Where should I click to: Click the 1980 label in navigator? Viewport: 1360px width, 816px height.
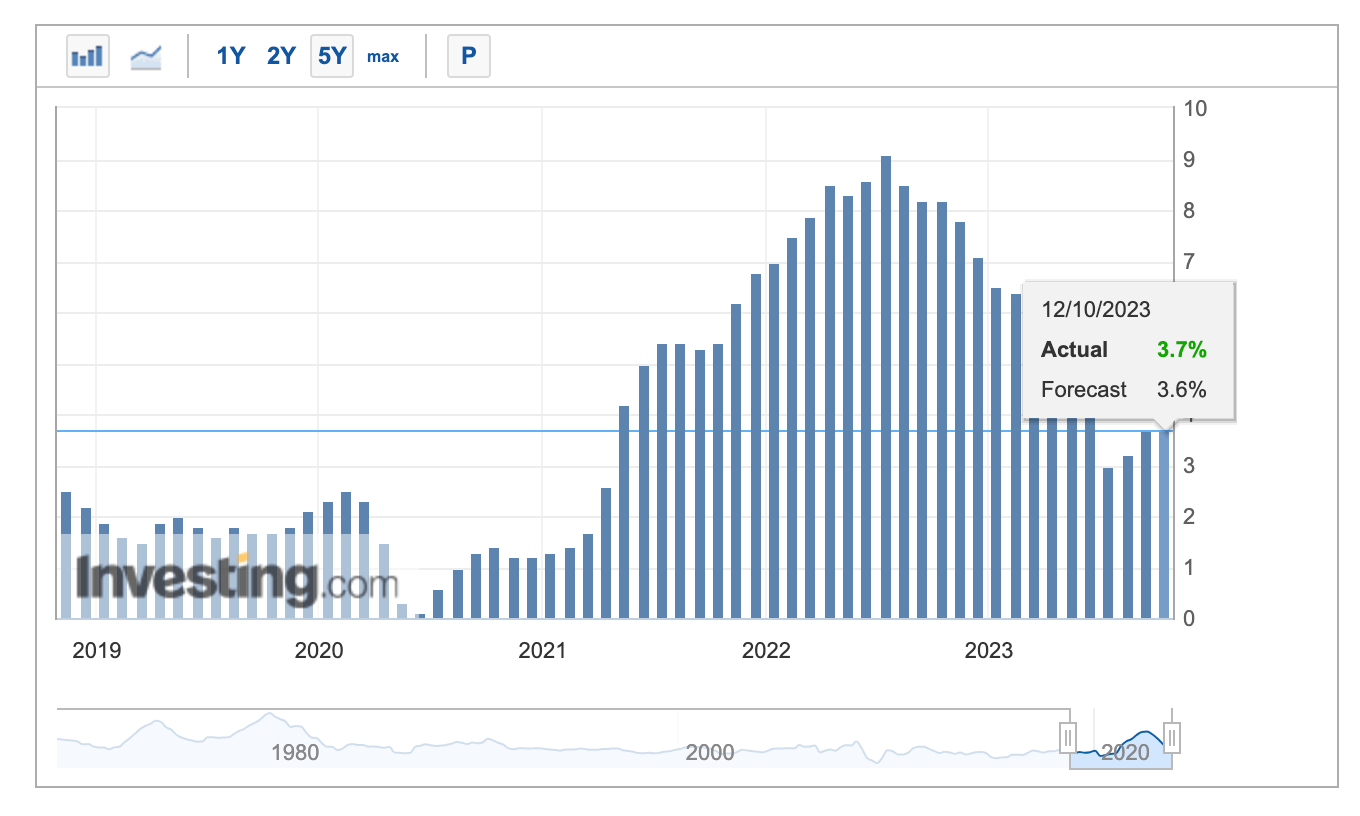(296, 752)
